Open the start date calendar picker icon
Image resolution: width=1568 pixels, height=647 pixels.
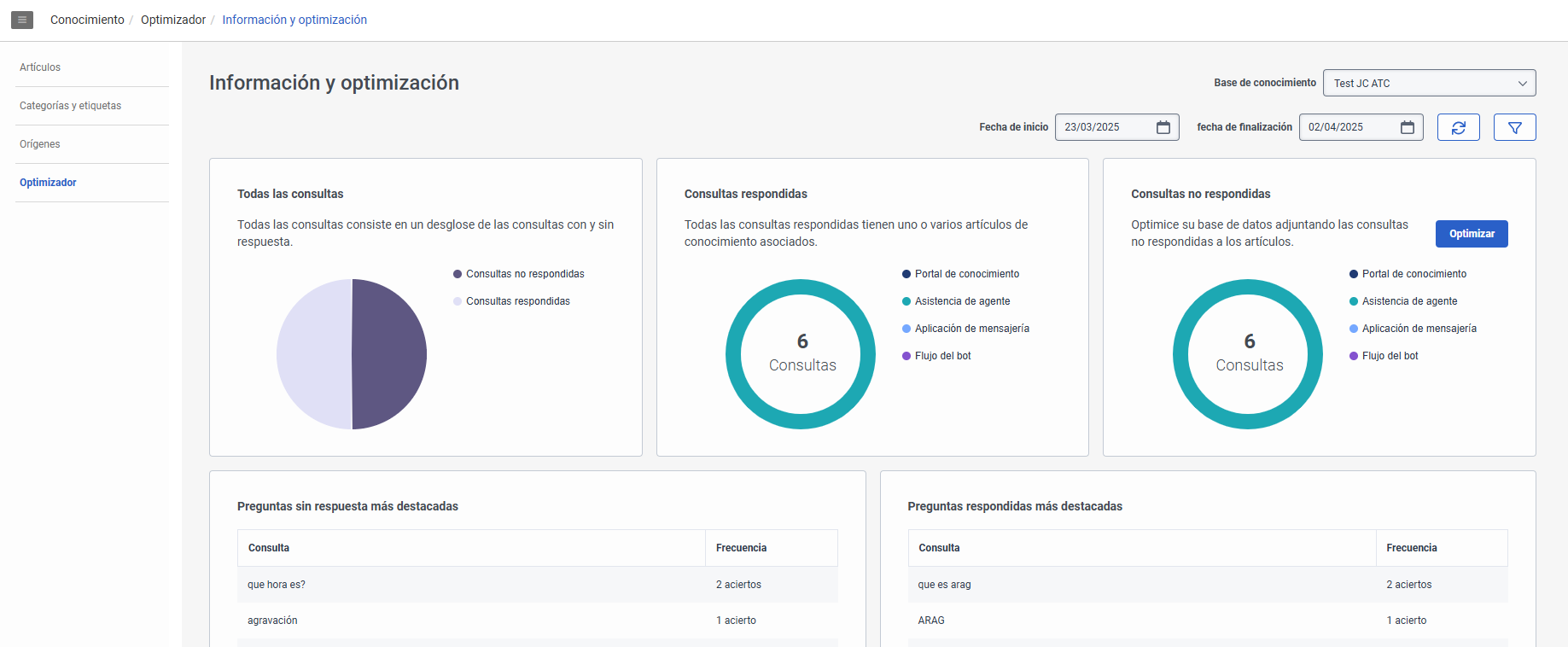click(1163, 127)
